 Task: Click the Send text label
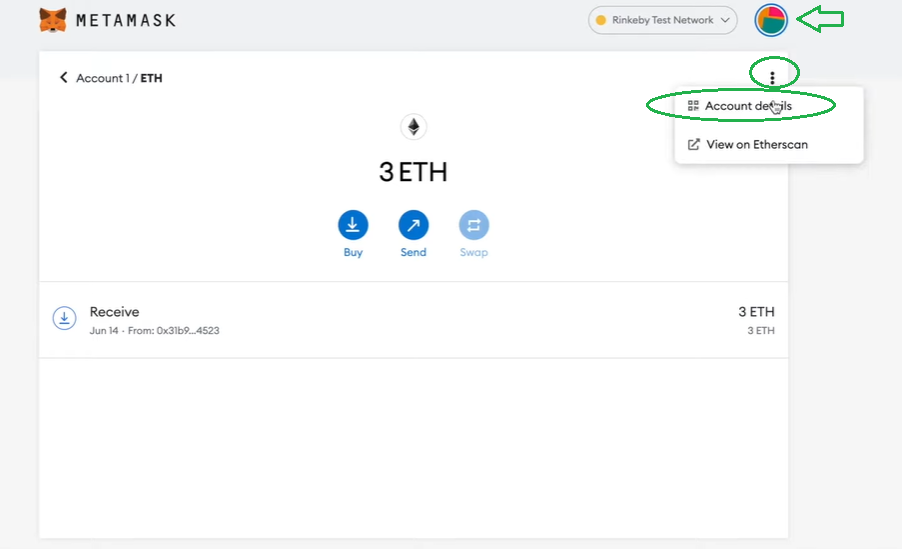[414, 252]
